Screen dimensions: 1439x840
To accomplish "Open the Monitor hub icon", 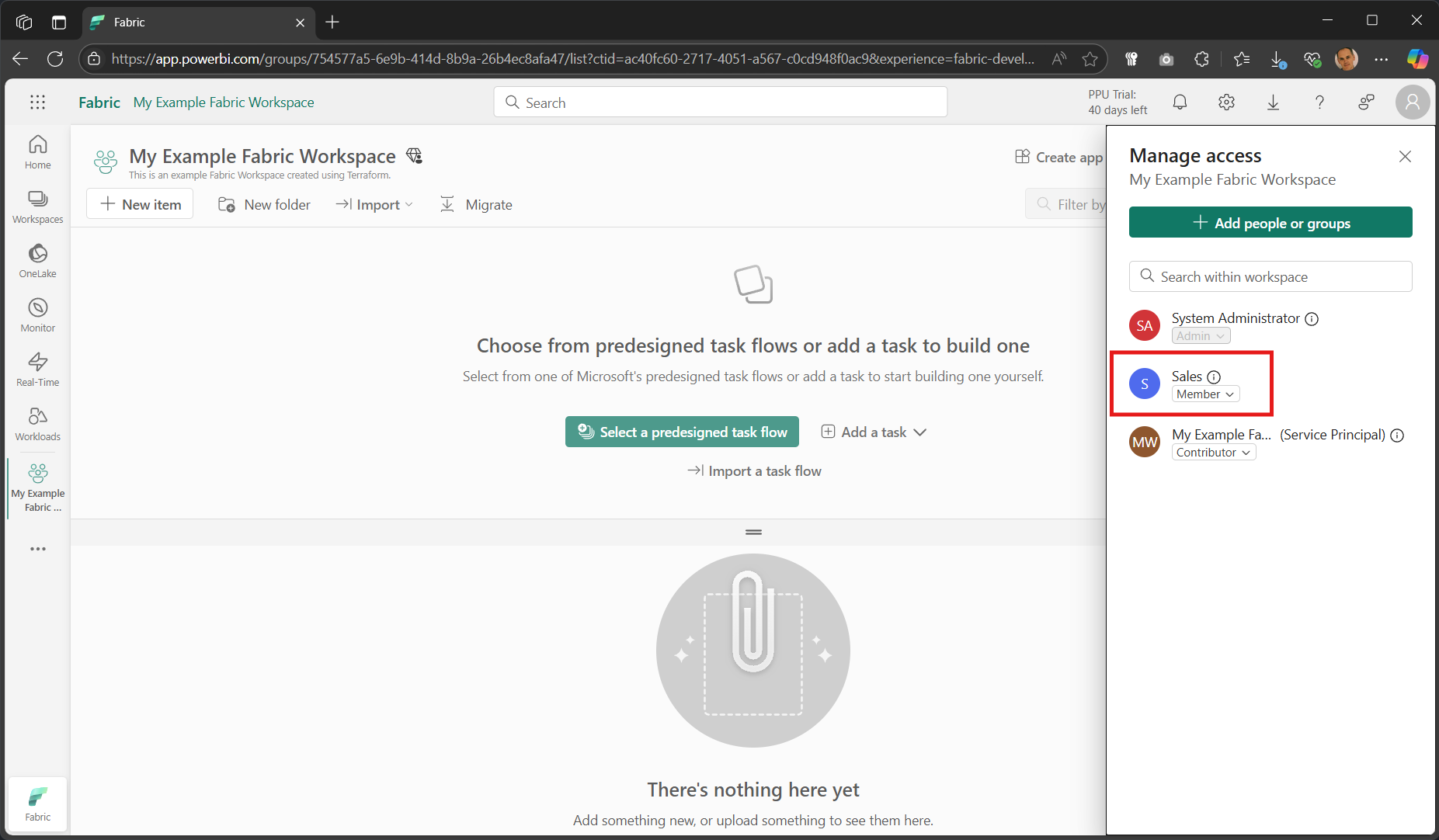I will (36, 314).
